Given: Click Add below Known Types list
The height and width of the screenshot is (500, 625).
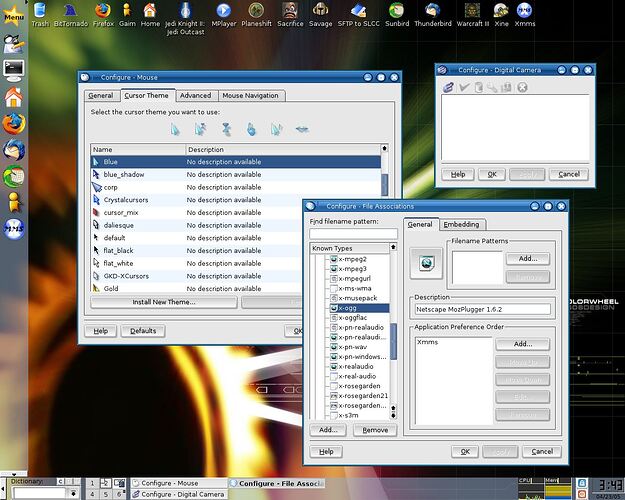Looking at the screenshot, I should (x=328, y=430).
